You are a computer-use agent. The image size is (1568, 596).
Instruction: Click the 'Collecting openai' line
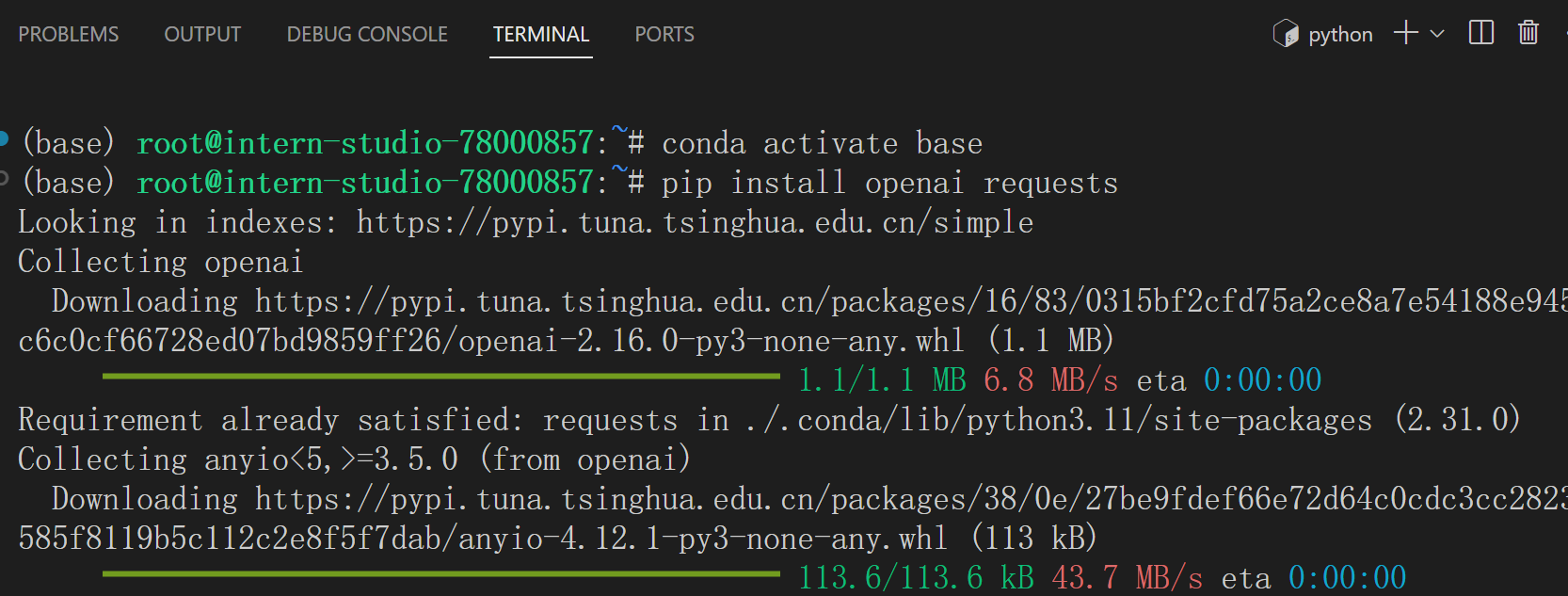pos(161,262)
